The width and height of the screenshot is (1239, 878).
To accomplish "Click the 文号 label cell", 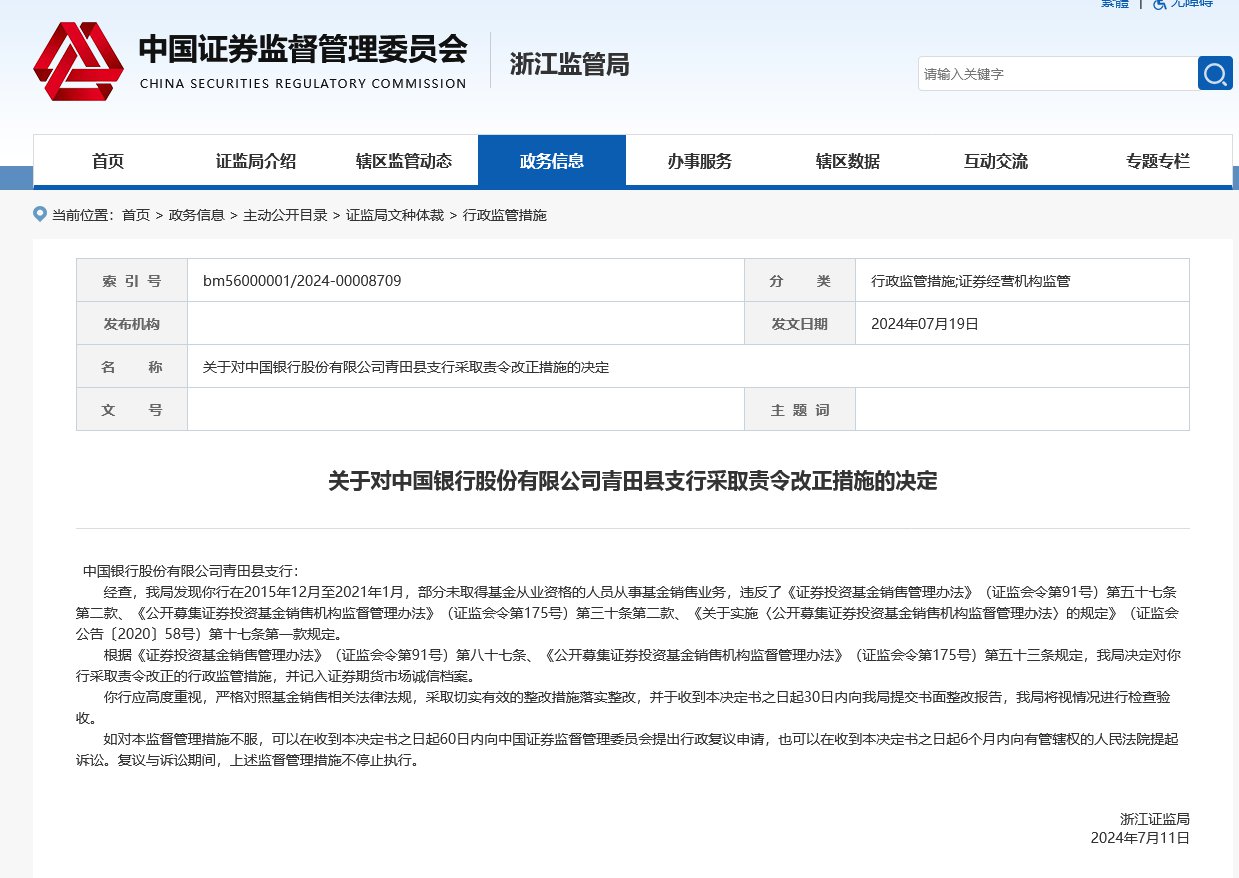I will pos(132,410).
